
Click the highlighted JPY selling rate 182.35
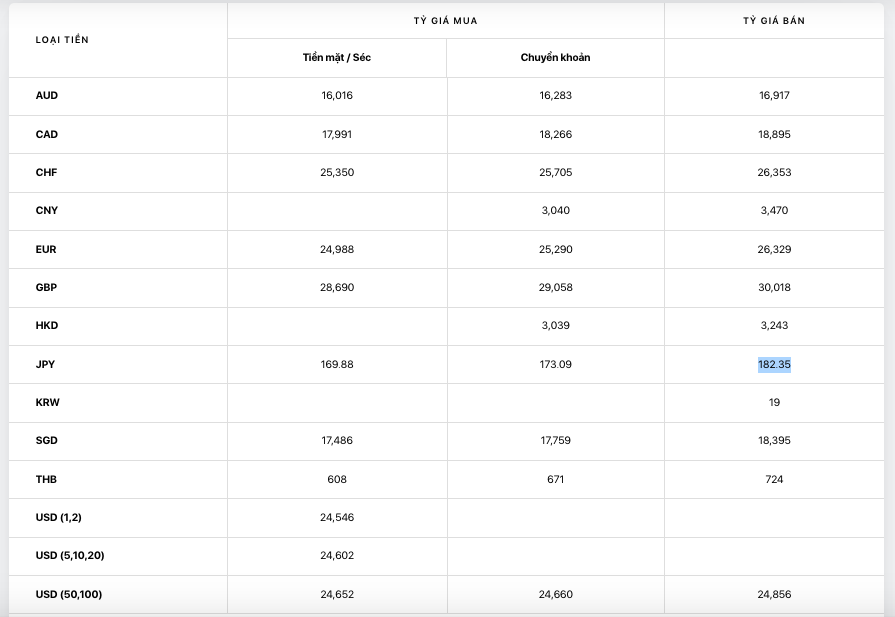coord(774,364)
